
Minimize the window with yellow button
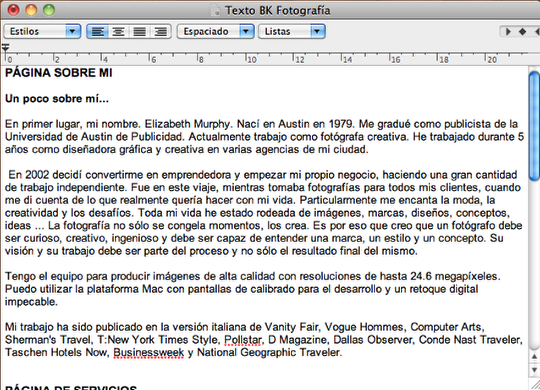31,10
